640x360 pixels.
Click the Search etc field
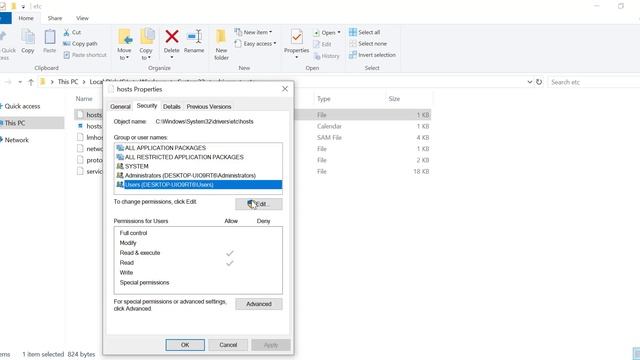(x=594, y=82)
